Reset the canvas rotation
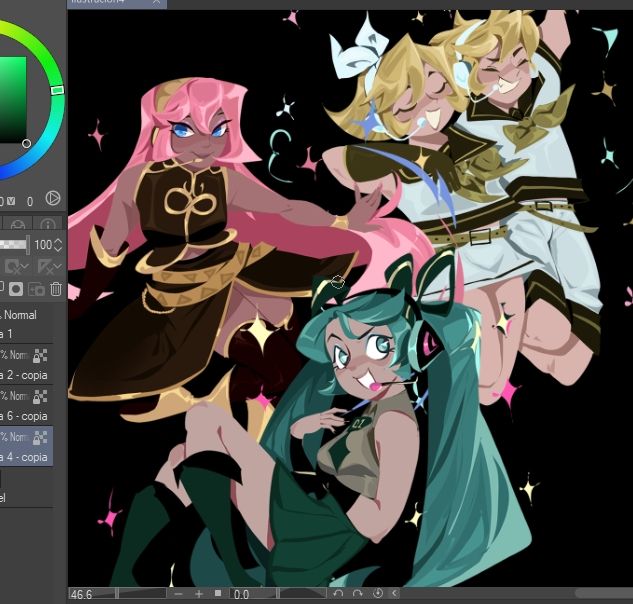The image size is (633, 604). (378, 593)
